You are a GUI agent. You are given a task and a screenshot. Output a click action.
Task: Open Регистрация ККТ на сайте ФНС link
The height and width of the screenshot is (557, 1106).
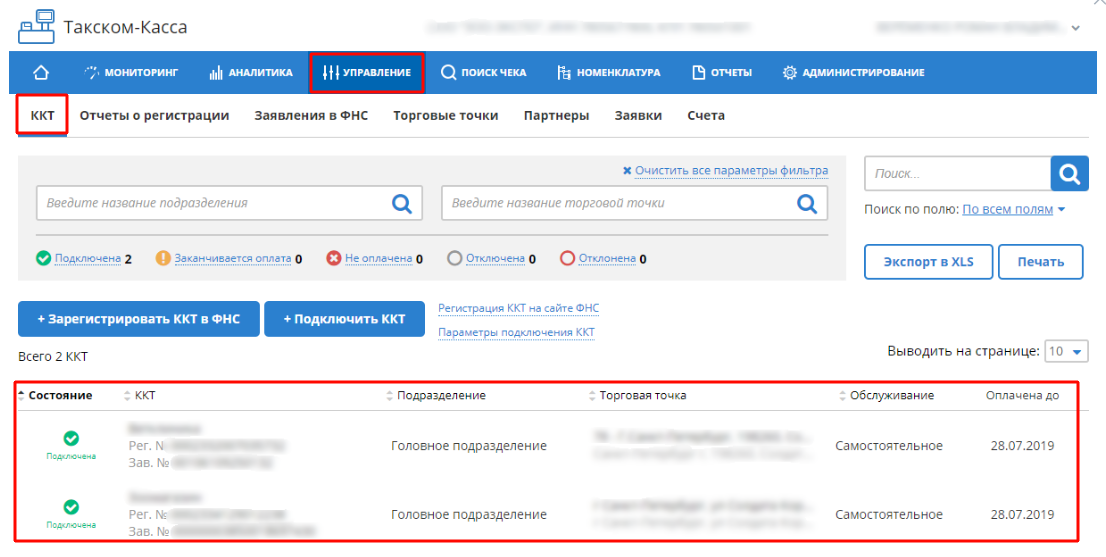click(x=518, y=308)
